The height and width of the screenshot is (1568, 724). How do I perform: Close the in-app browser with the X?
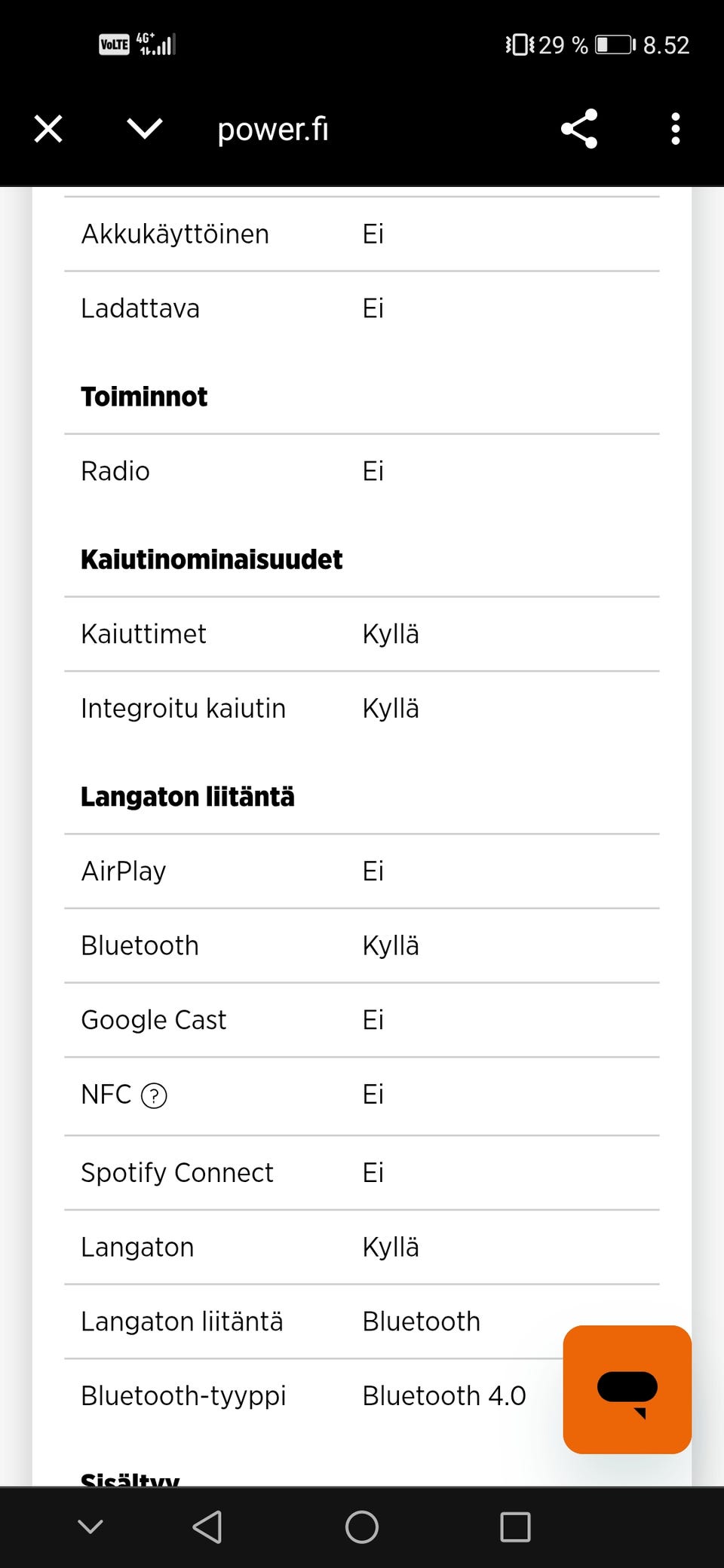[x=48, y=128]
